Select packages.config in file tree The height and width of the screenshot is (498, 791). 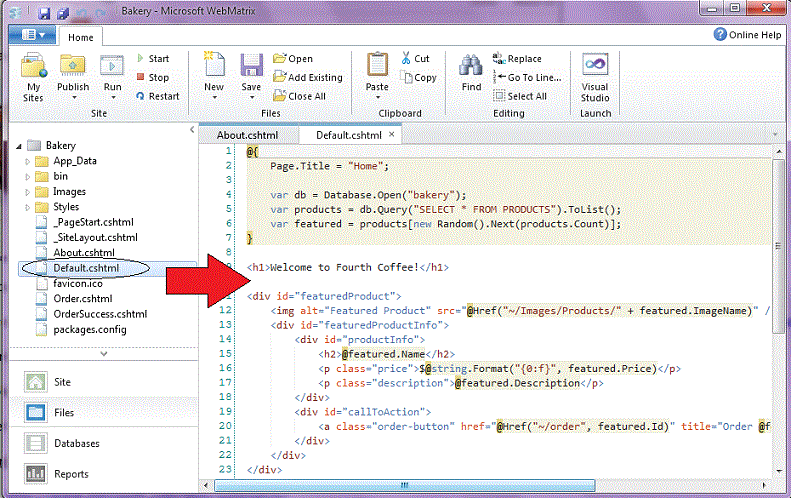tap(90, 329)
